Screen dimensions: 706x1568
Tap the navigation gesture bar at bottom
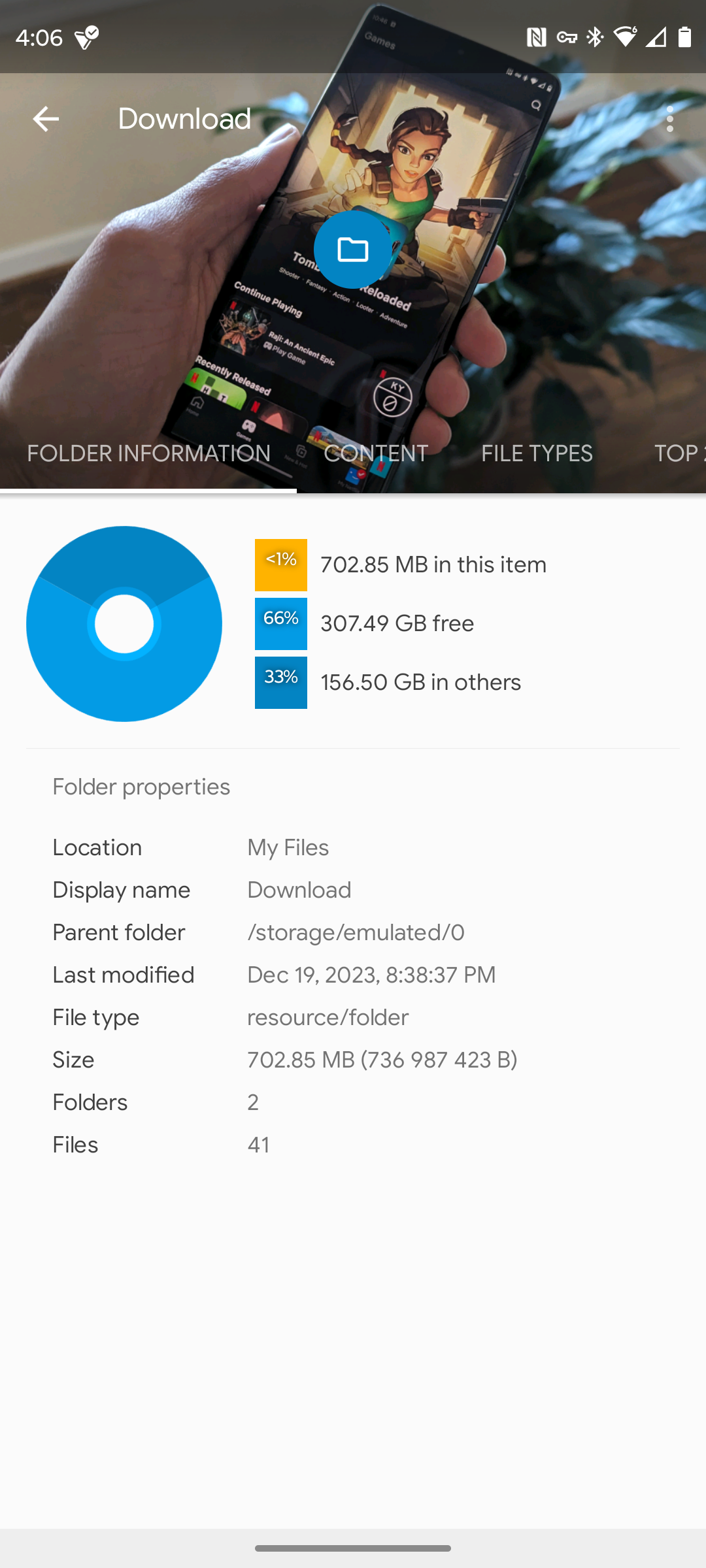tap(353, 1548)
